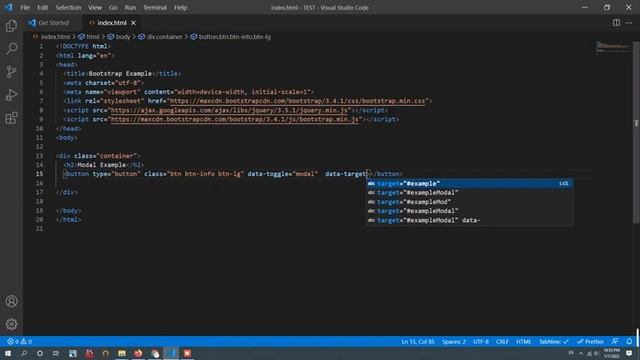Click CRLF end of line setting
Viewport: 640px width, 360px height.
[502, 342]
